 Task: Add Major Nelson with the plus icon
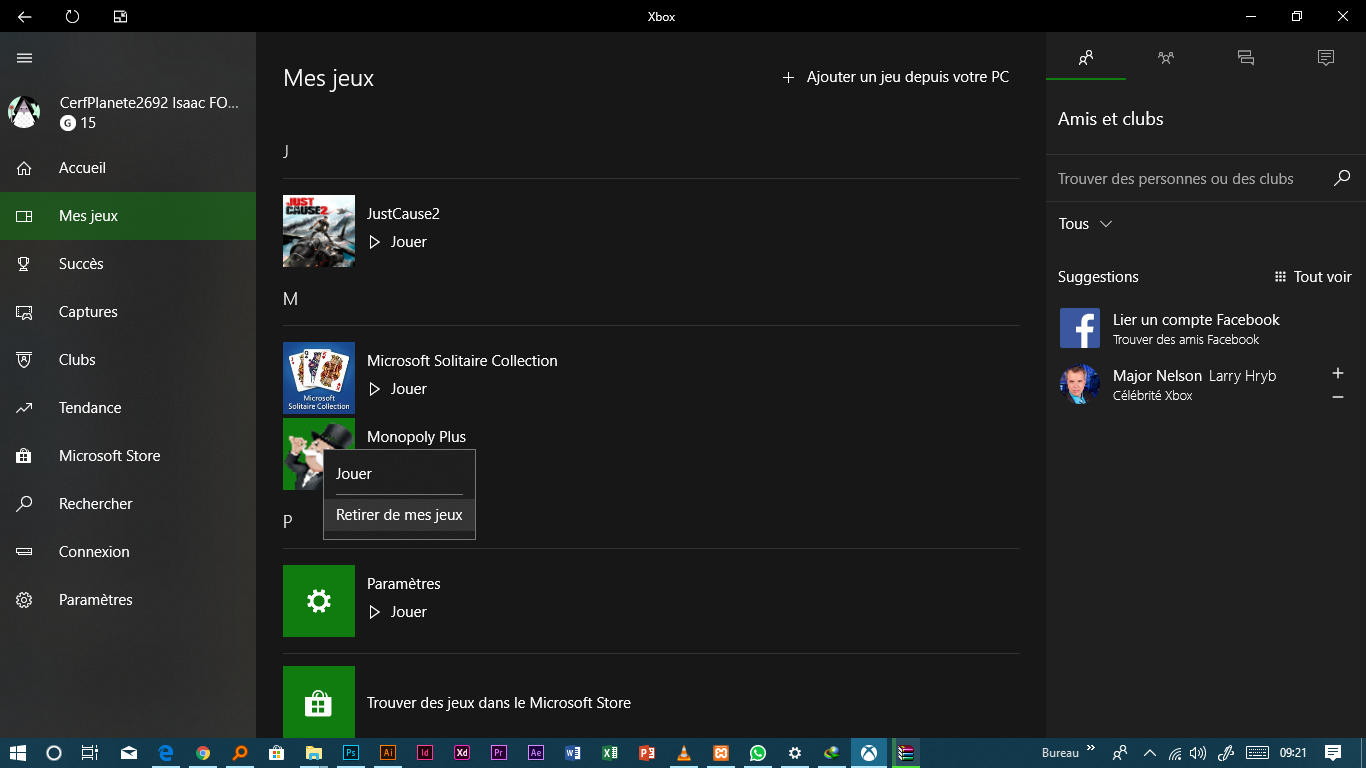[x=1338, y=373]
